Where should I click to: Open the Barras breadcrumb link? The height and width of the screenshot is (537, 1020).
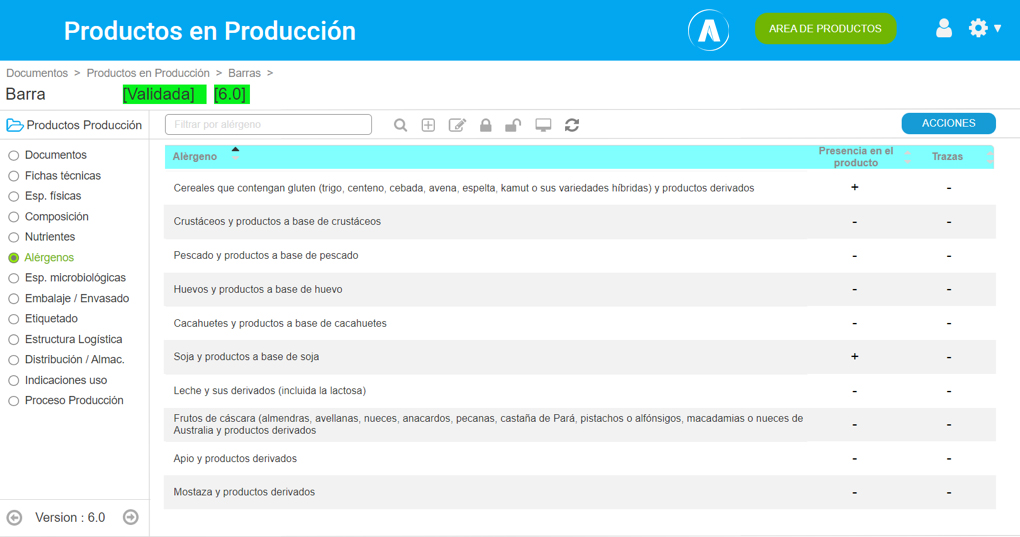click(244, 73)
